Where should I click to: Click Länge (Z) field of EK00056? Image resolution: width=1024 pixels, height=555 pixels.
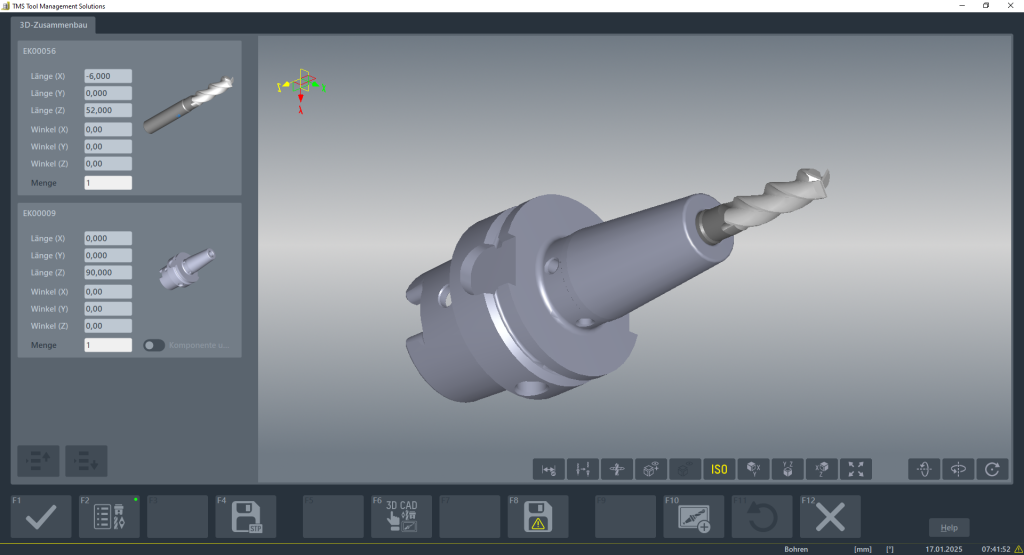[x=108, y=110]
